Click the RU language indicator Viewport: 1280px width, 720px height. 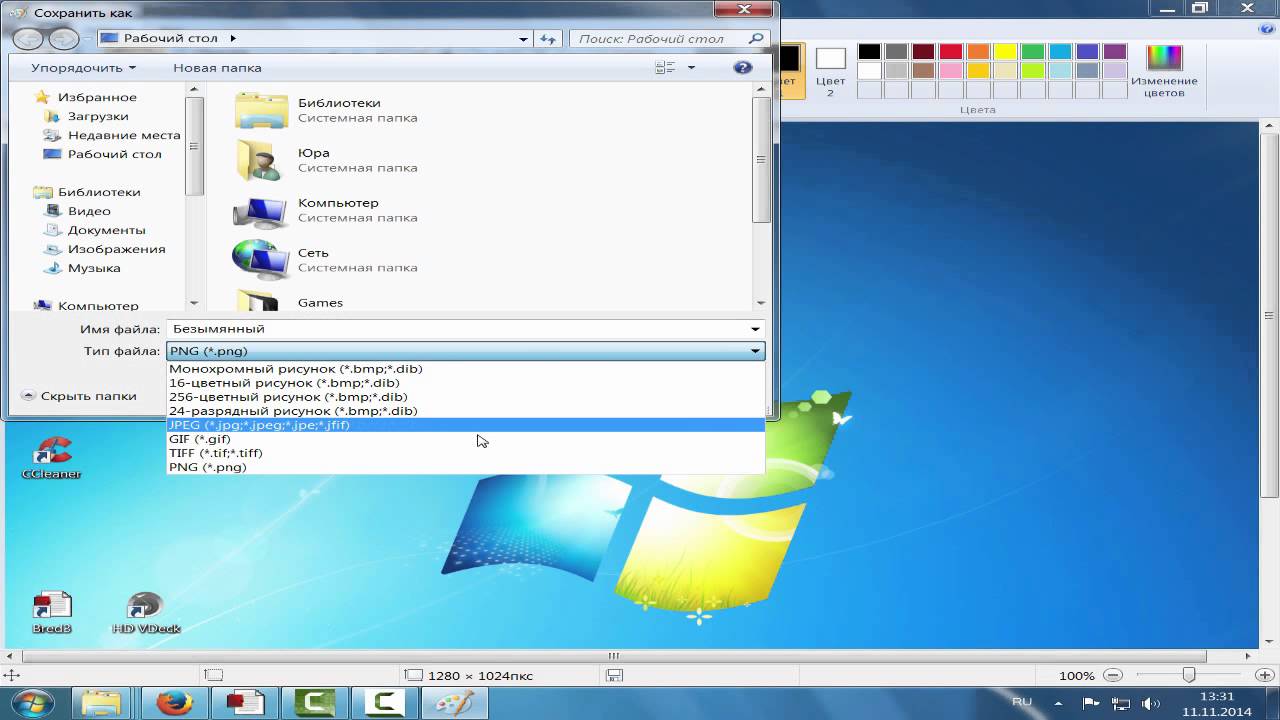(x=1022, y=702)
